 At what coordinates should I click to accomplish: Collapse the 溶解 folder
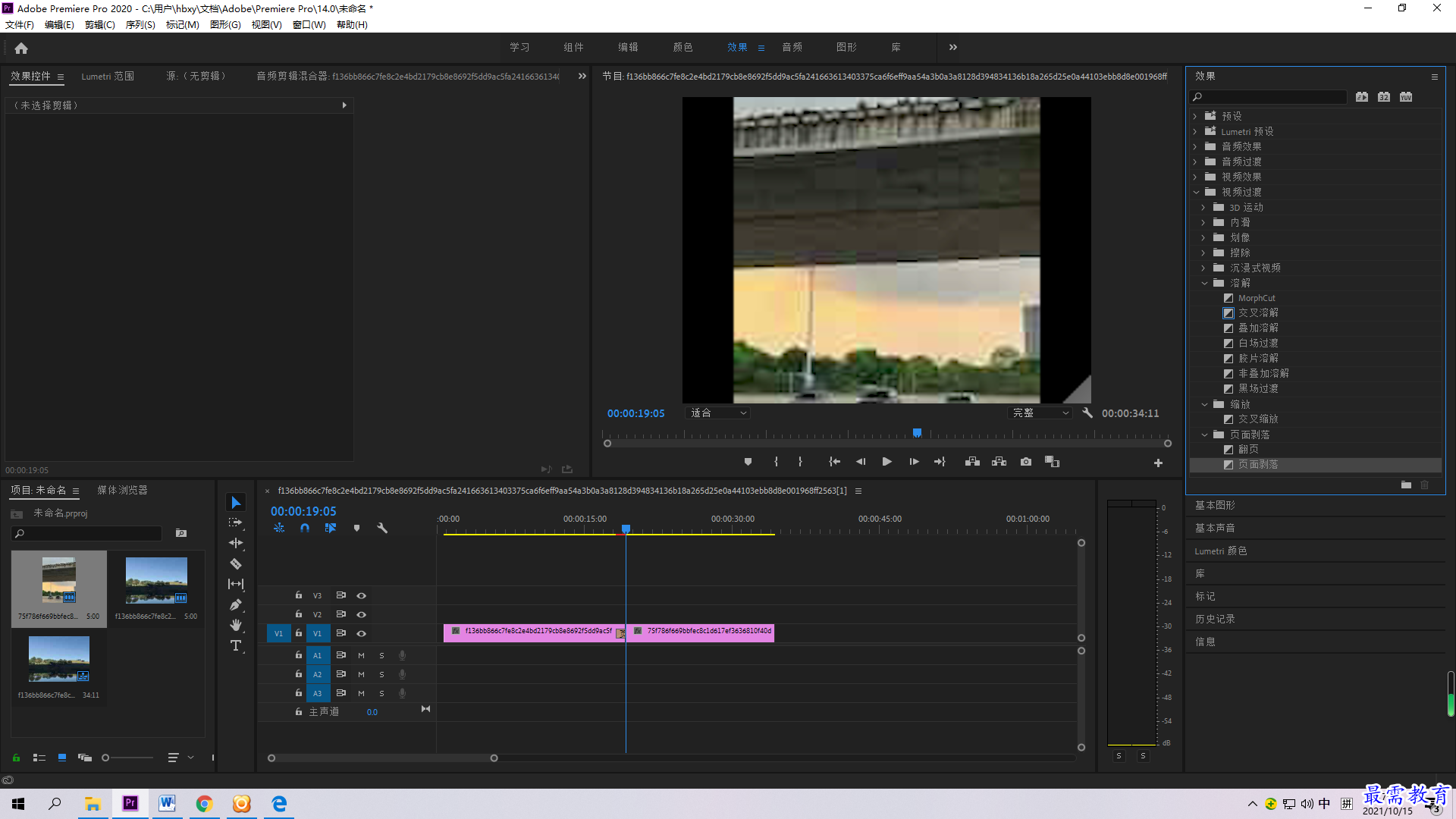tap(1203, 284)
